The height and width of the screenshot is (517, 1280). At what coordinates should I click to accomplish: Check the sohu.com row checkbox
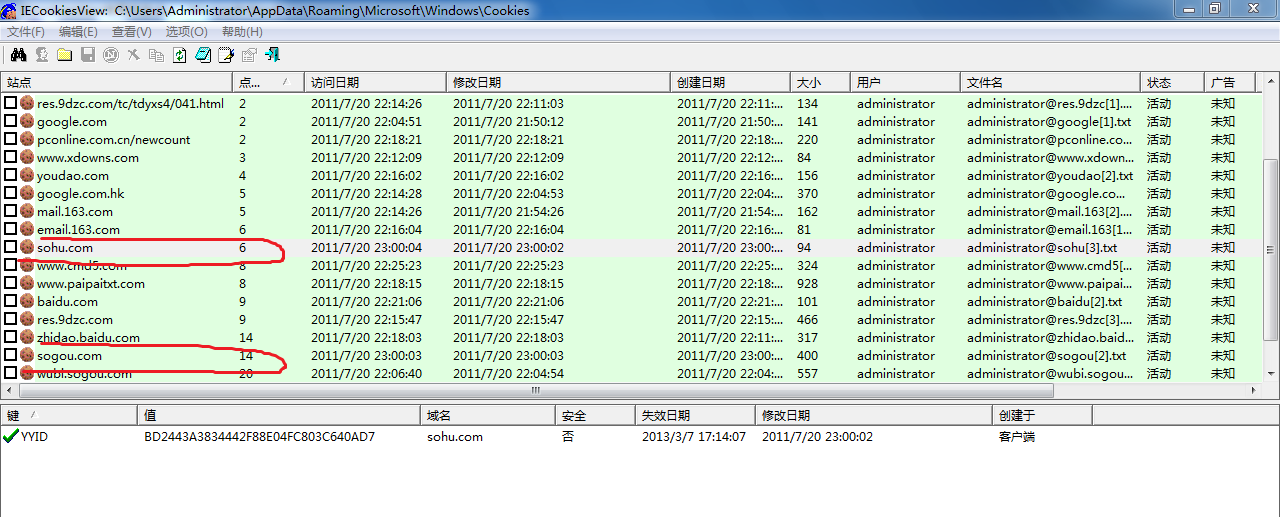(x=11, y=247)
